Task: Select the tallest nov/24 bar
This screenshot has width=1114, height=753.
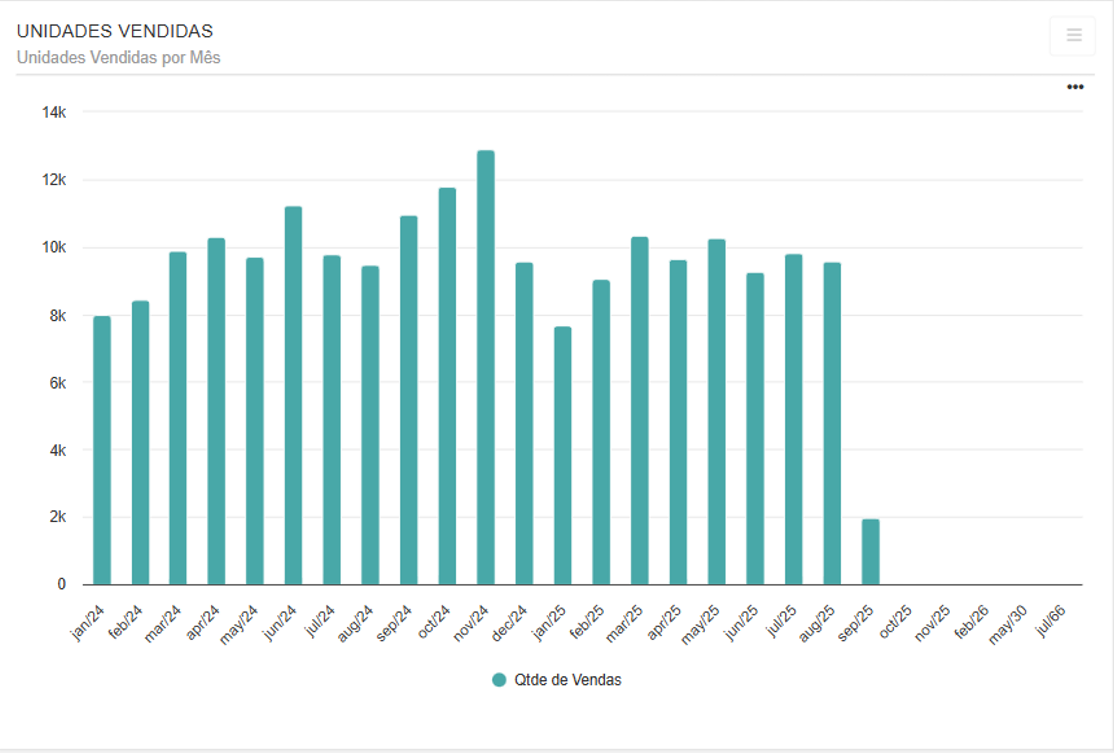Action: click(x=486, y=367)
